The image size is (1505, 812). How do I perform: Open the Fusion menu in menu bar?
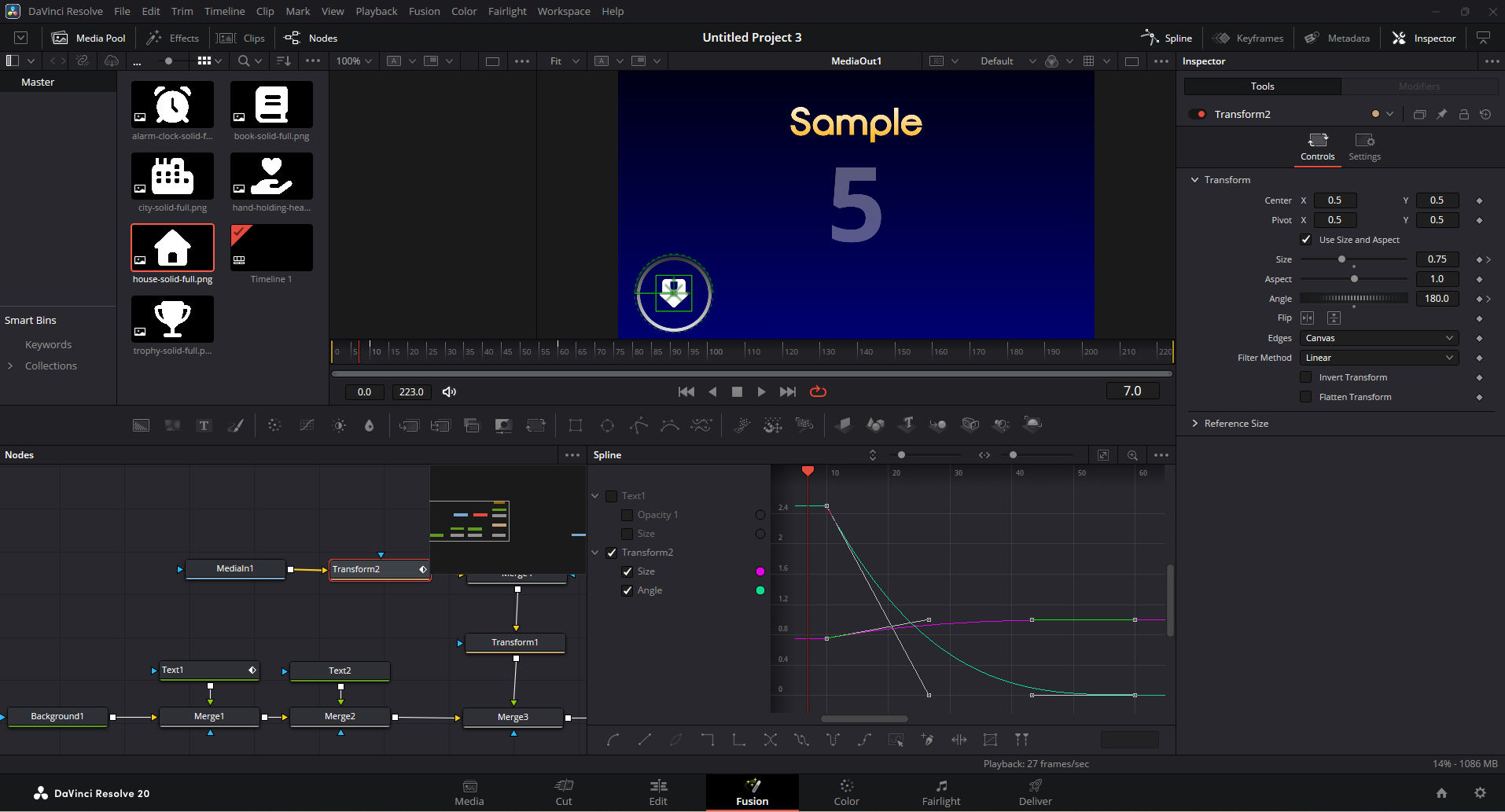(424, 11)
